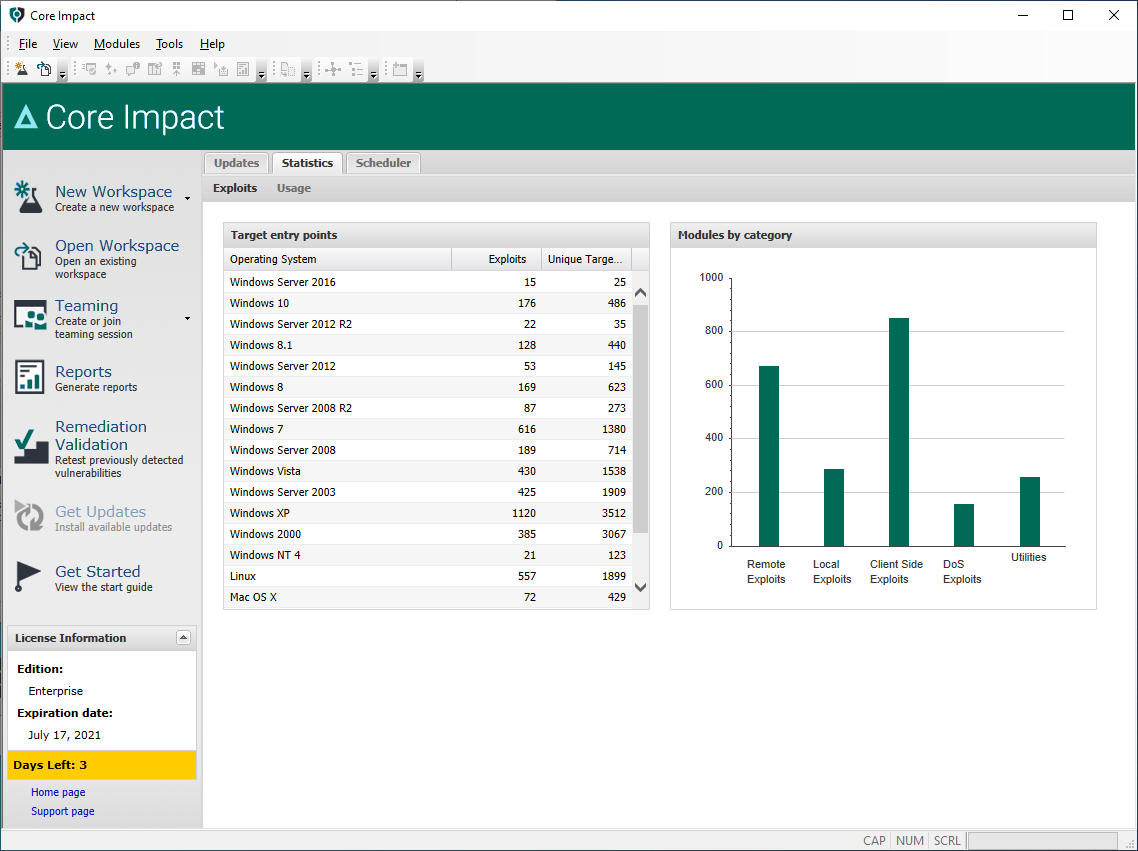
Task: Expand the New Workspace dropdown arrow
Action: pos(188,198)
